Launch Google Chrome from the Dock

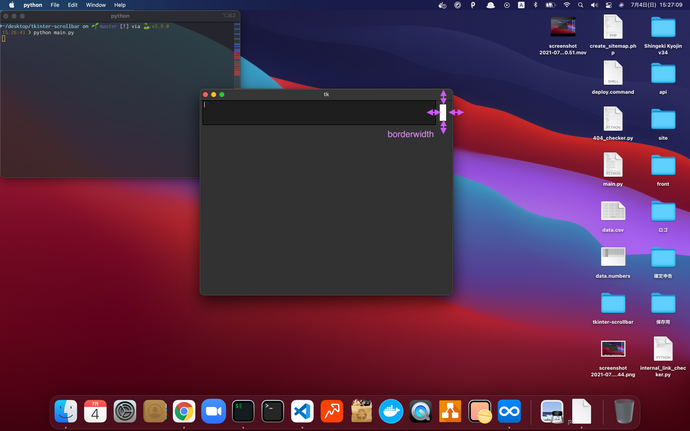(184, 411)
